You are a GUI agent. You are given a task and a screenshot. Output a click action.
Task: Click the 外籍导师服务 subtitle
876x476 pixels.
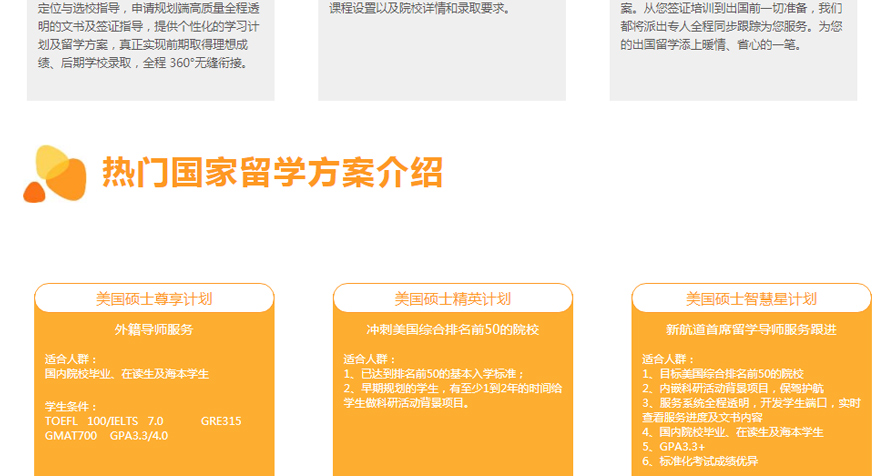153,329
